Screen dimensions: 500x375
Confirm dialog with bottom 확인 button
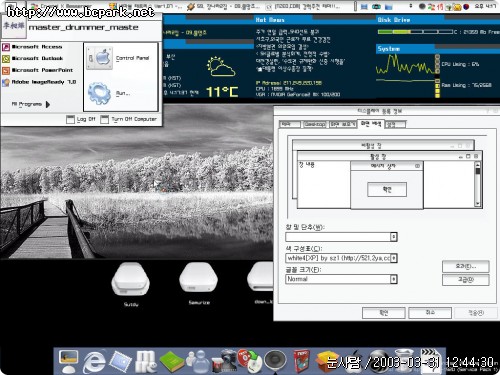pyautogui.click(x=384, y=313)
